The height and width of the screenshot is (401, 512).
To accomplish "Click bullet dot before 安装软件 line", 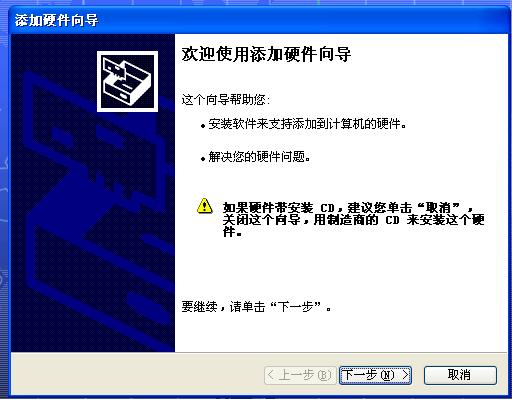I will (x=203, y=126).
